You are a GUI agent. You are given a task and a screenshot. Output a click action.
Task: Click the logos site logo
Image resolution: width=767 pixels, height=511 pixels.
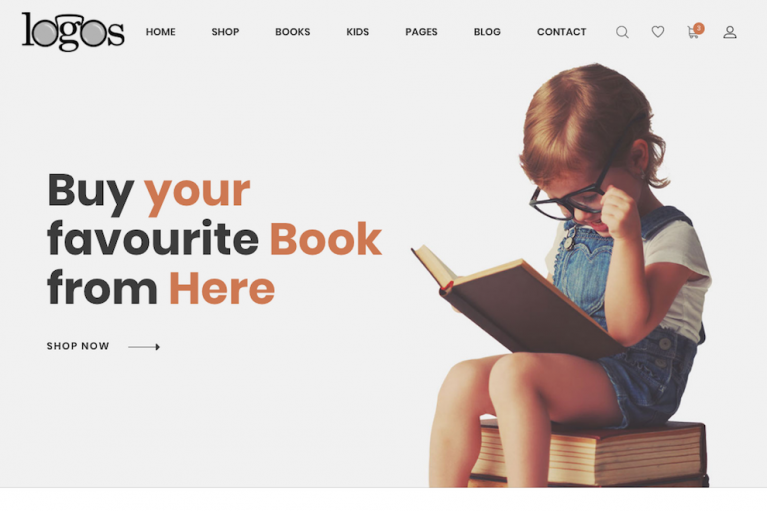tap(73, 32)
